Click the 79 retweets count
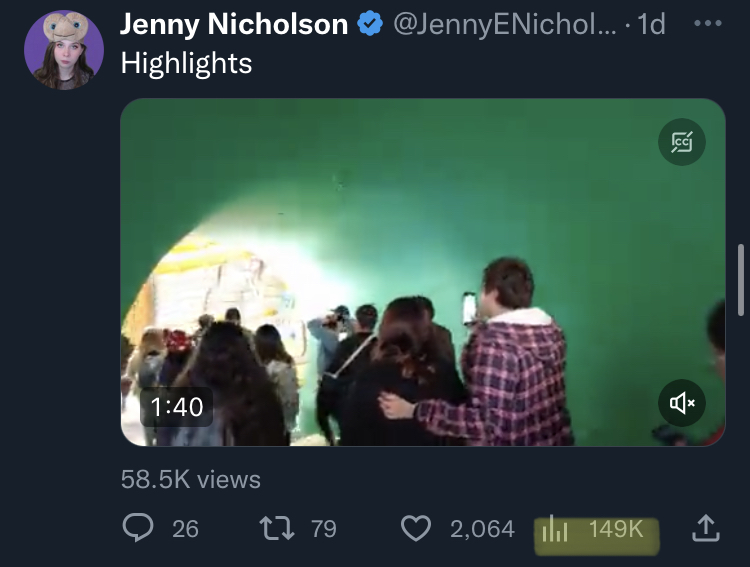 (323, 528)
